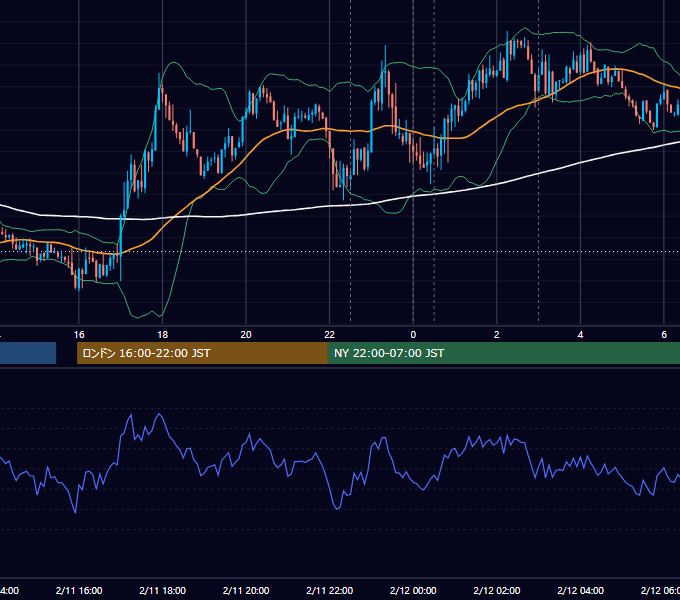Click the 2/11 18:00 time axis label

coord(163,590)
